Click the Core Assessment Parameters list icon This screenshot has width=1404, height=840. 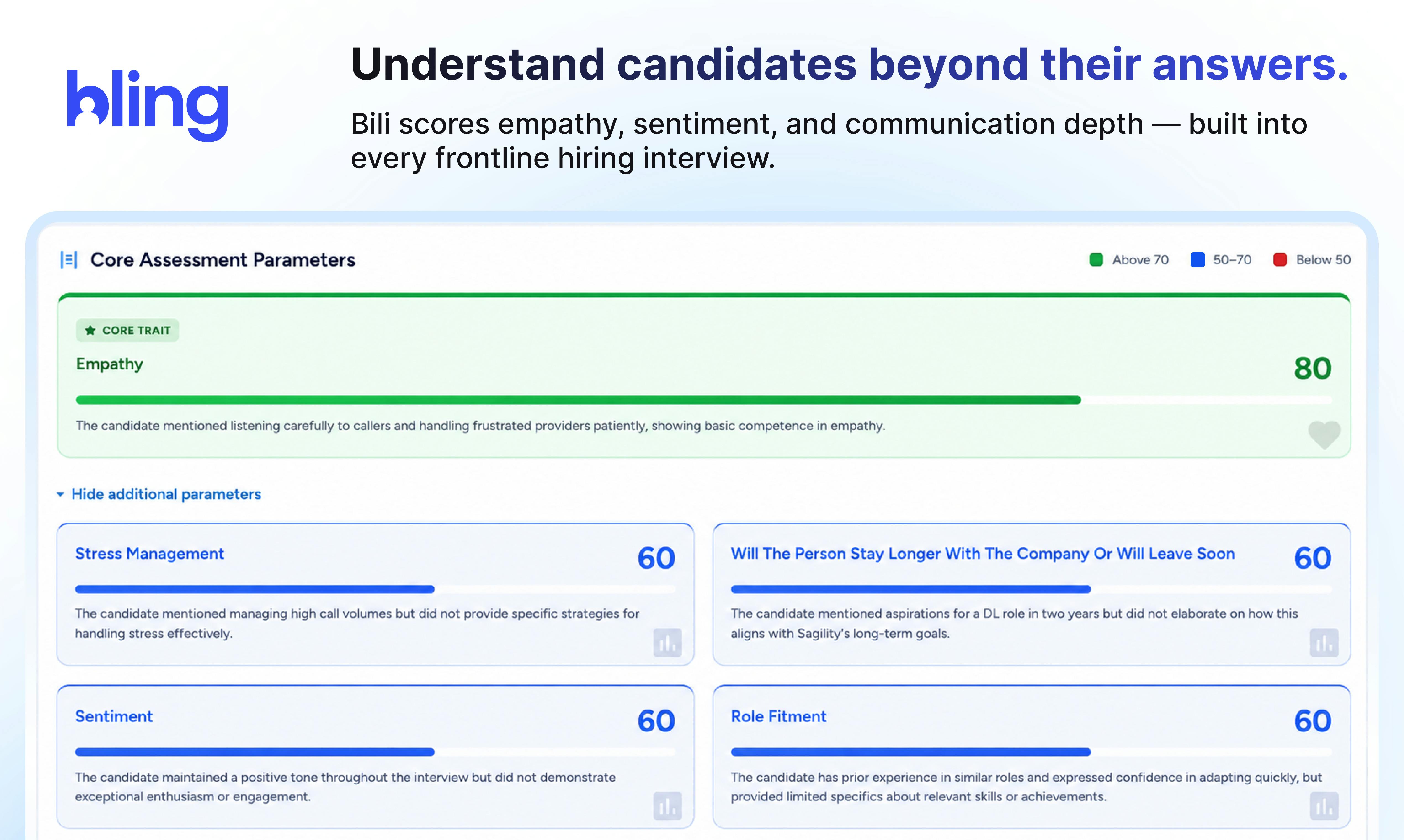(x=69, y=260)
